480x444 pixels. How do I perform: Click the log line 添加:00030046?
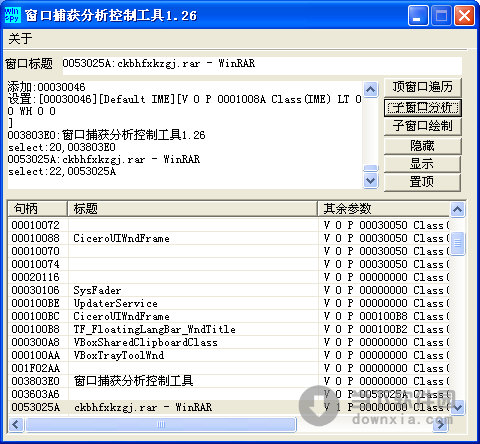point(46,87)
